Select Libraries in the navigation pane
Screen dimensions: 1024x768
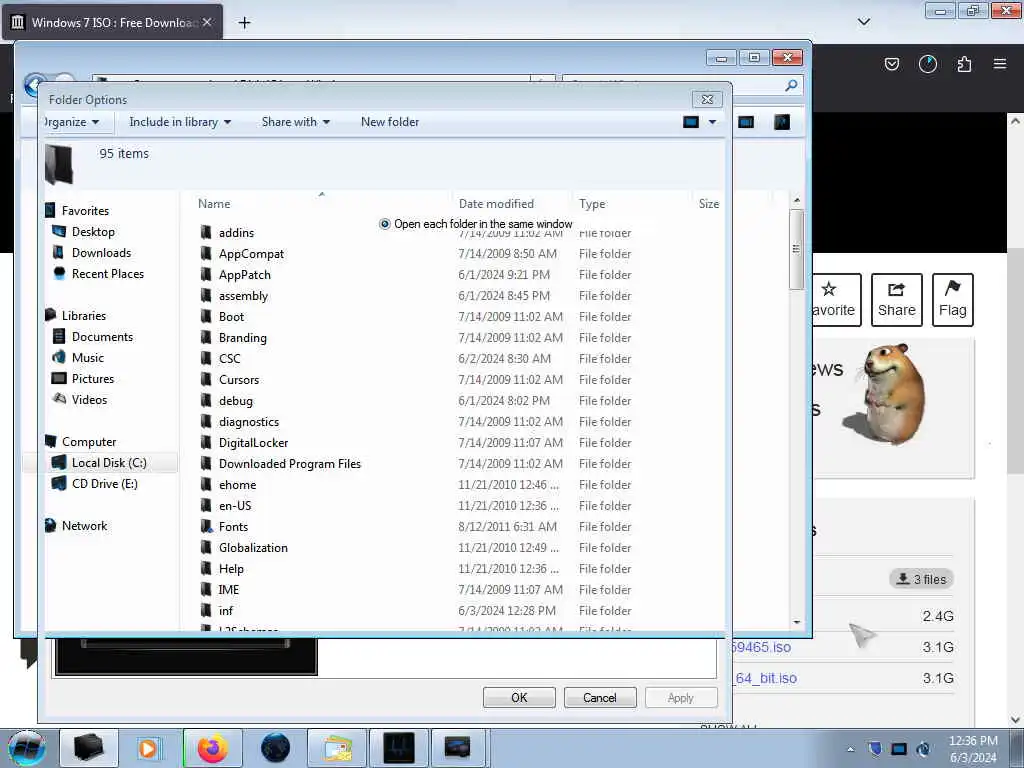[x=84, y=316]
